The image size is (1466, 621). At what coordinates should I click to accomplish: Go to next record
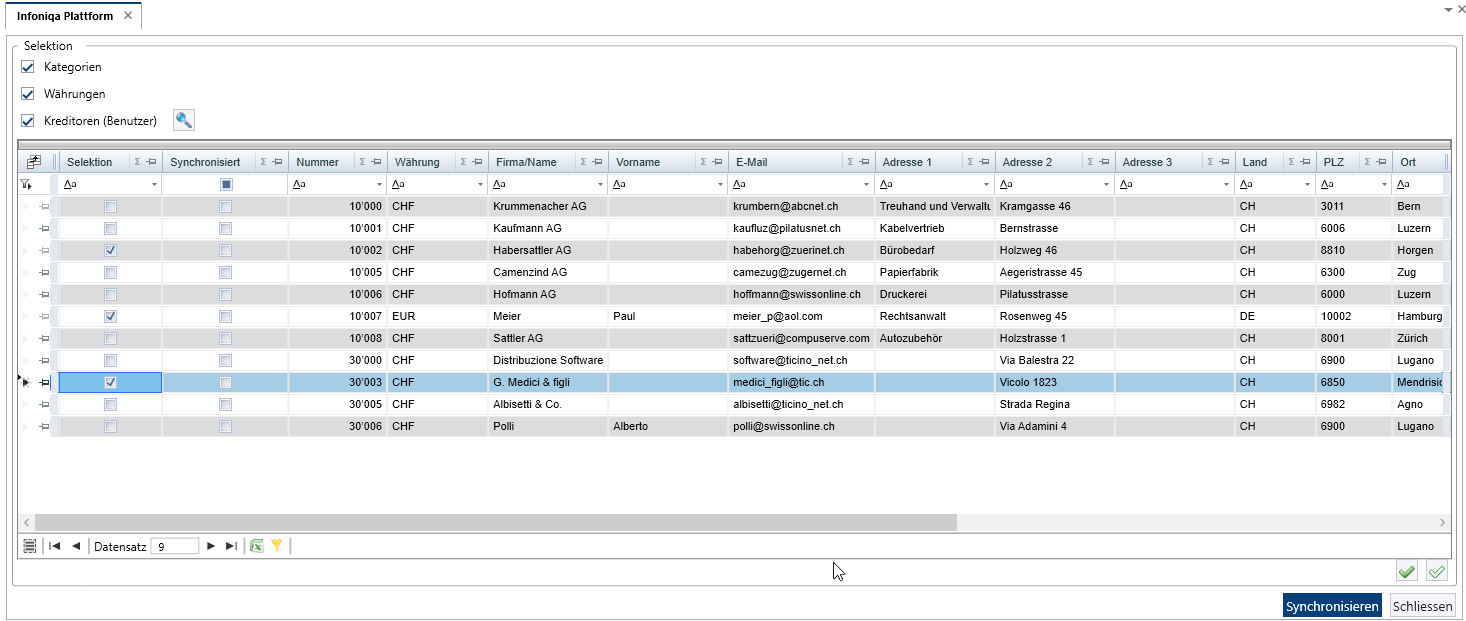pos(210,546)
